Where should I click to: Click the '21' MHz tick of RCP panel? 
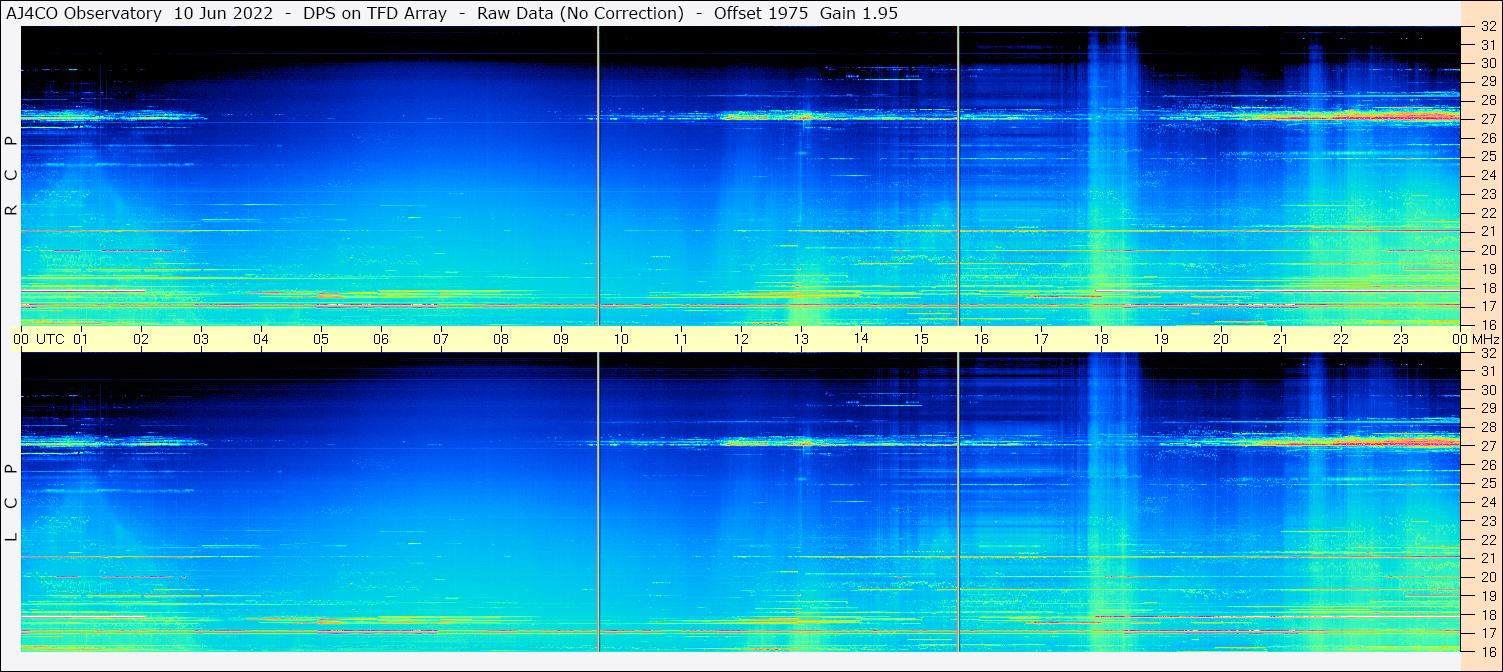(x=1487, y=231)
